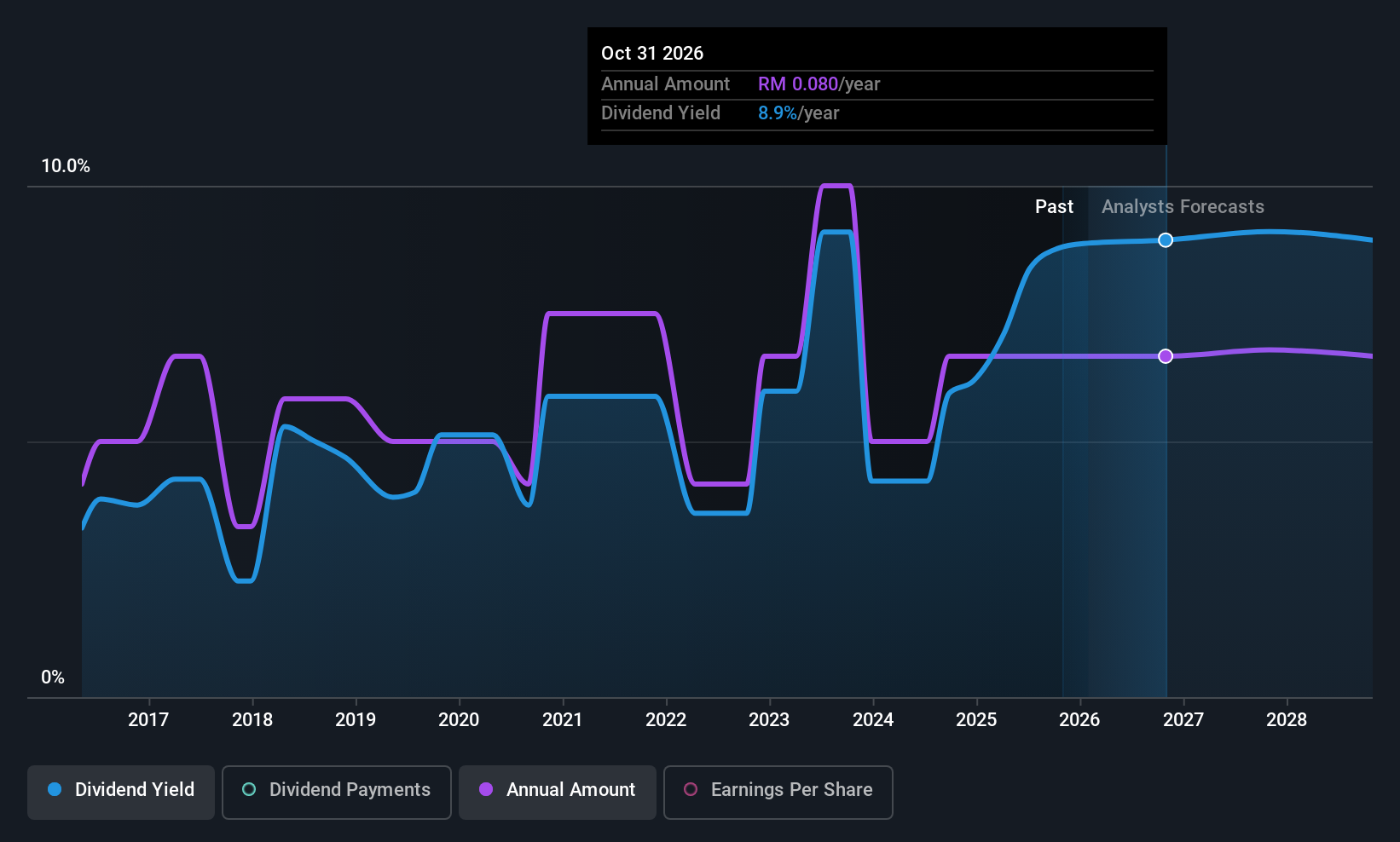
Task: Click the blue Dividend Yield data point marker
Action: [x=1166, y=240]
